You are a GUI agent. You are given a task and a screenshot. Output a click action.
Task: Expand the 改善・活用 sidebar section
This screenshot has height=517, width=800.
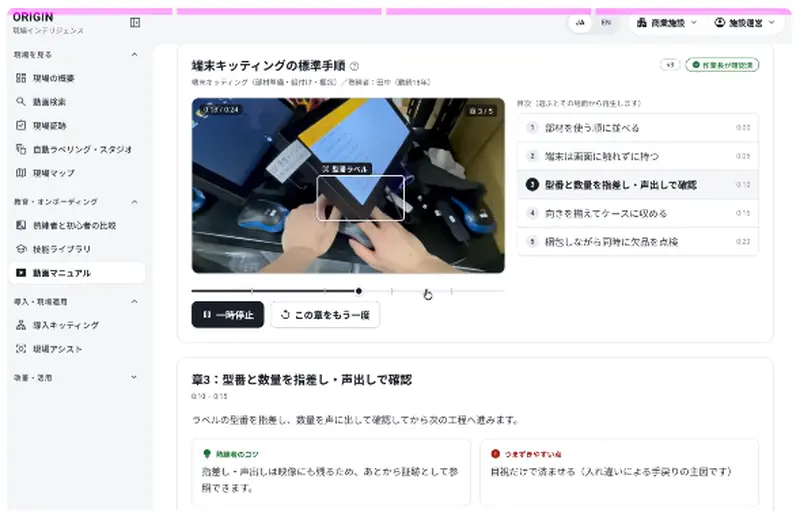tap(76, 378)
